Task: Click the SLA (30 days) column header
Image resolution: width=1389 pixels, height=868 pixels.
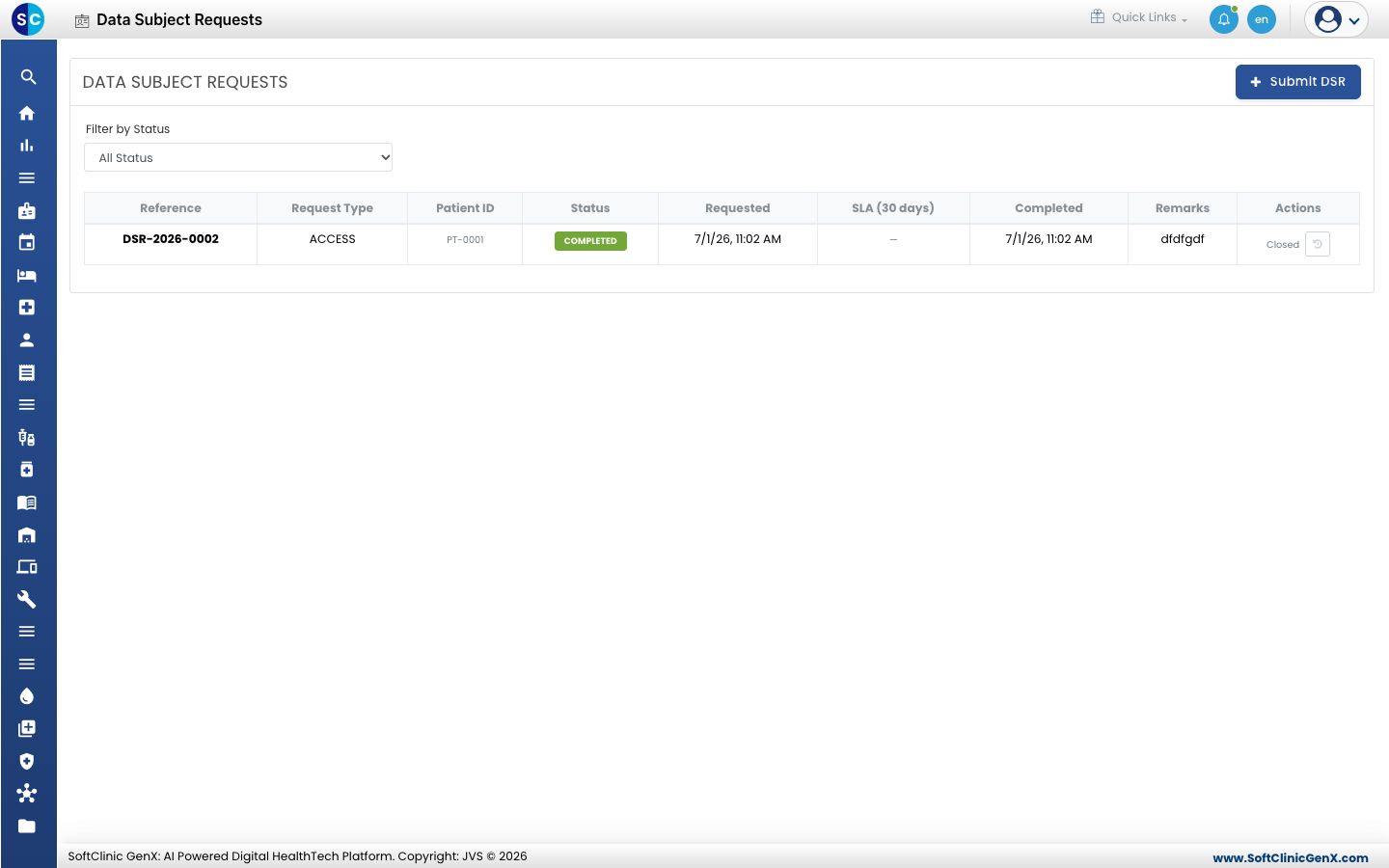Action: 893,208
